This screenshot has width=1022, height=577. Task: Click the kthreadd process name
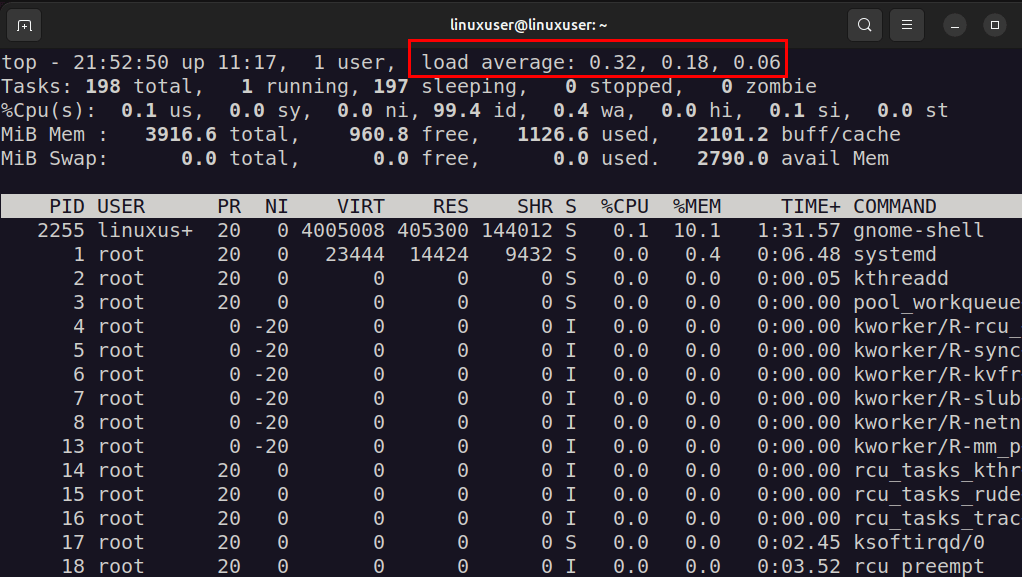click(x=900, y=279)
